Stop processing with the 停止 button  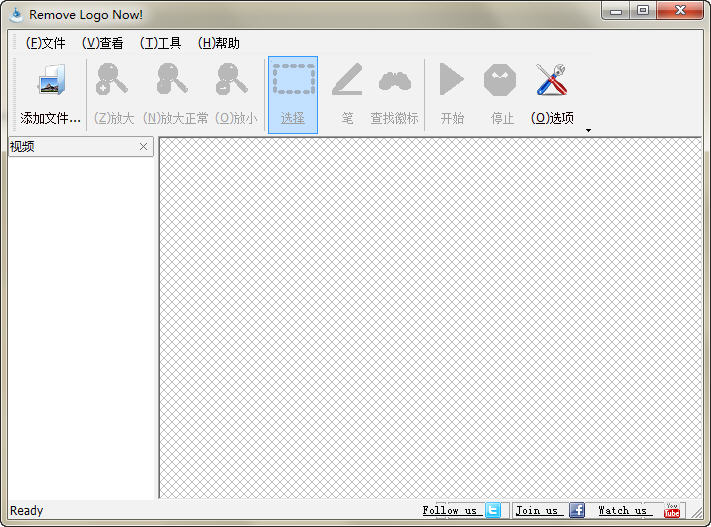(500, 79)
